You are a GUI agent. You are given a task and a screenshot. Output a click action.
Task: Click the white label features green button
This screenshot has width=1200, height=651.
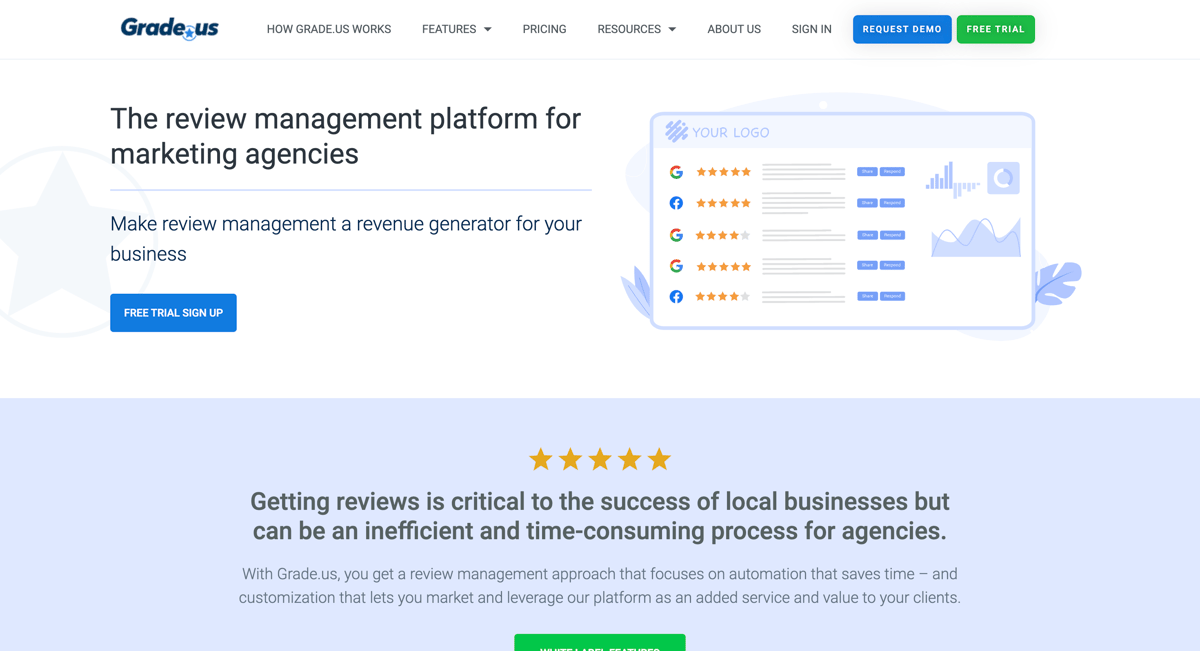pos(600,643)
